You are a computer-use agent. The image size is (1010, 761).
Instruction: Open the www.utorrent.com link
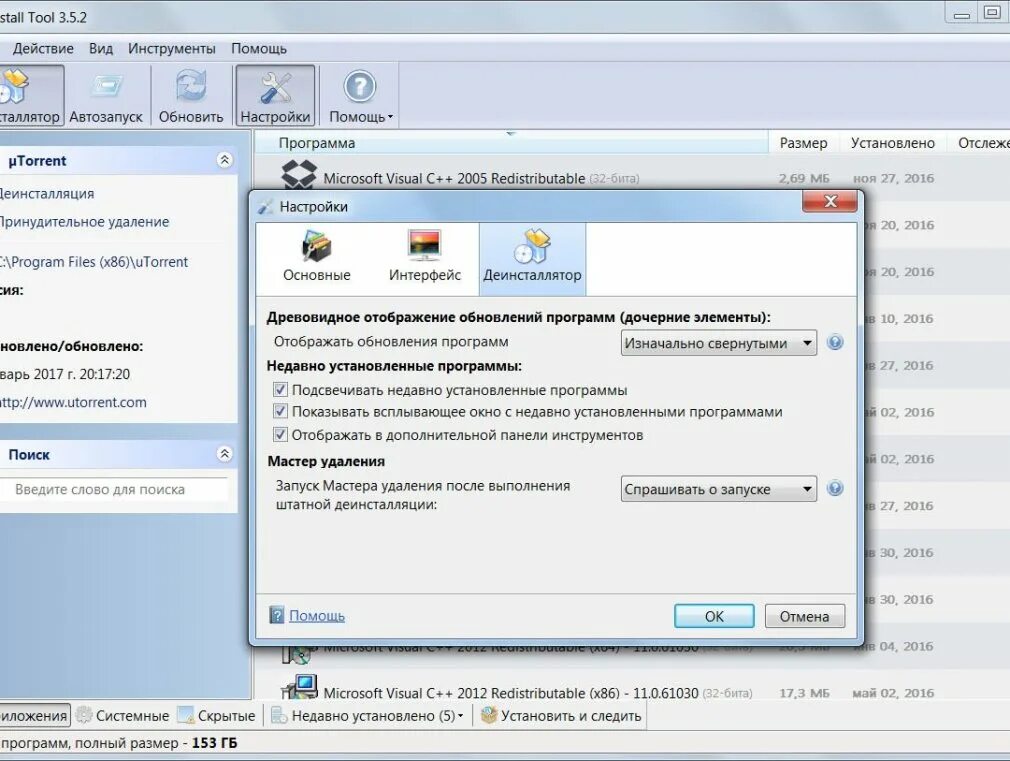click(x=73, y=402)
